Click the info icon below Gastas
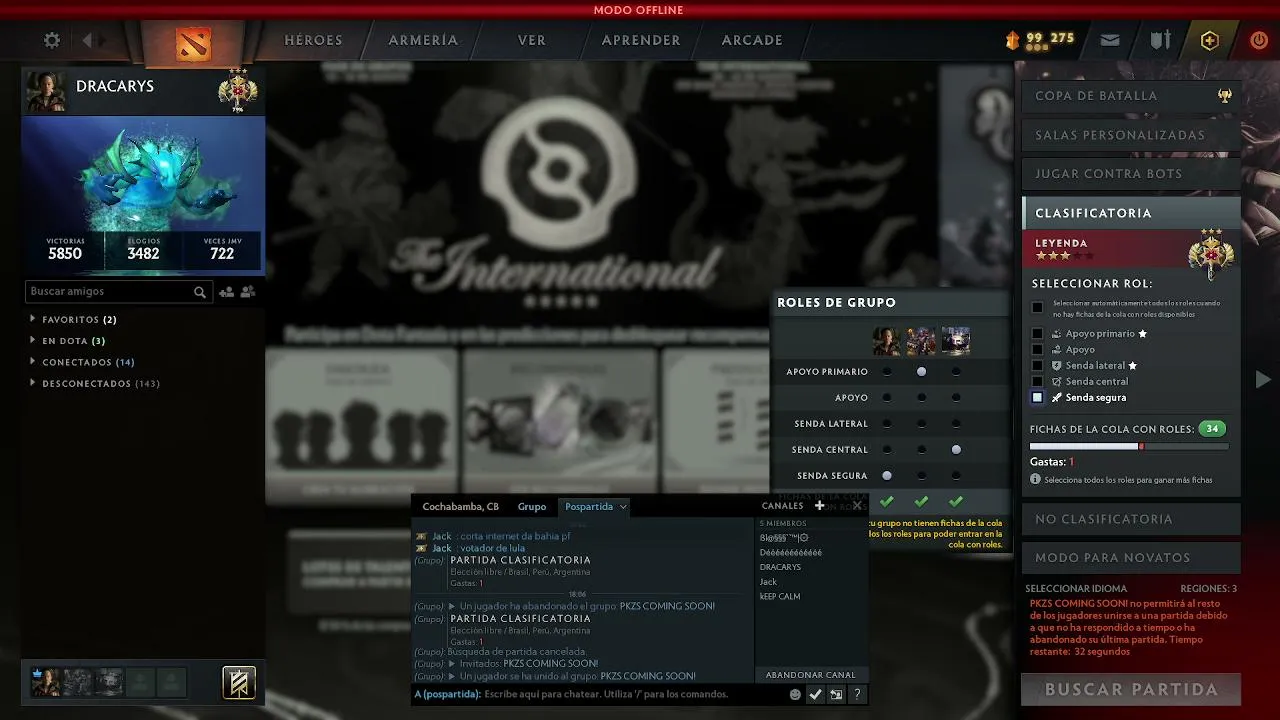This screenshot has width=1280, height=720. 1036,480
